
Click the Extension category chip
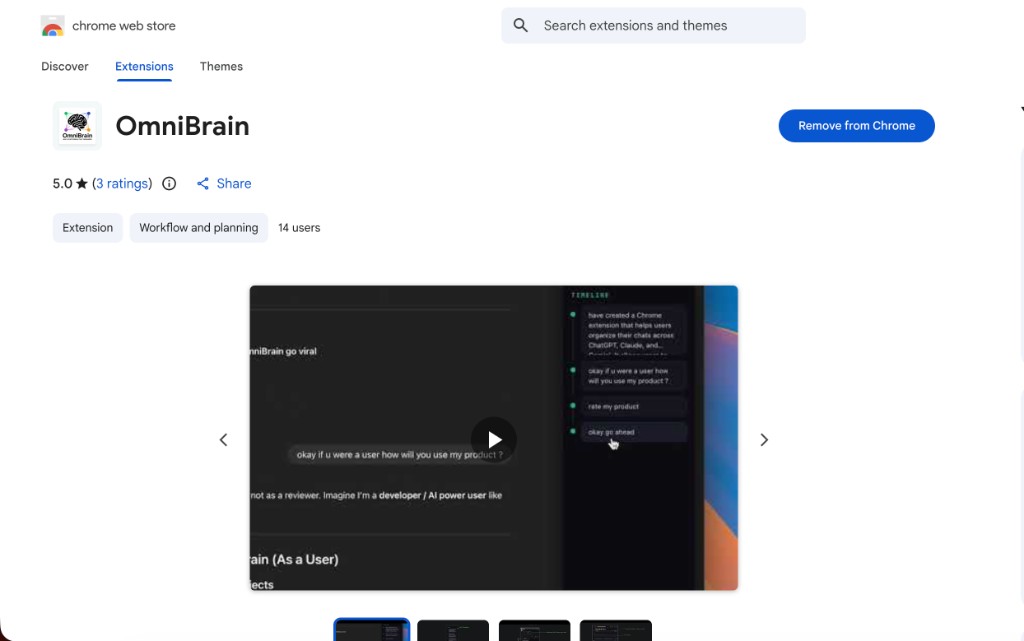87,227
